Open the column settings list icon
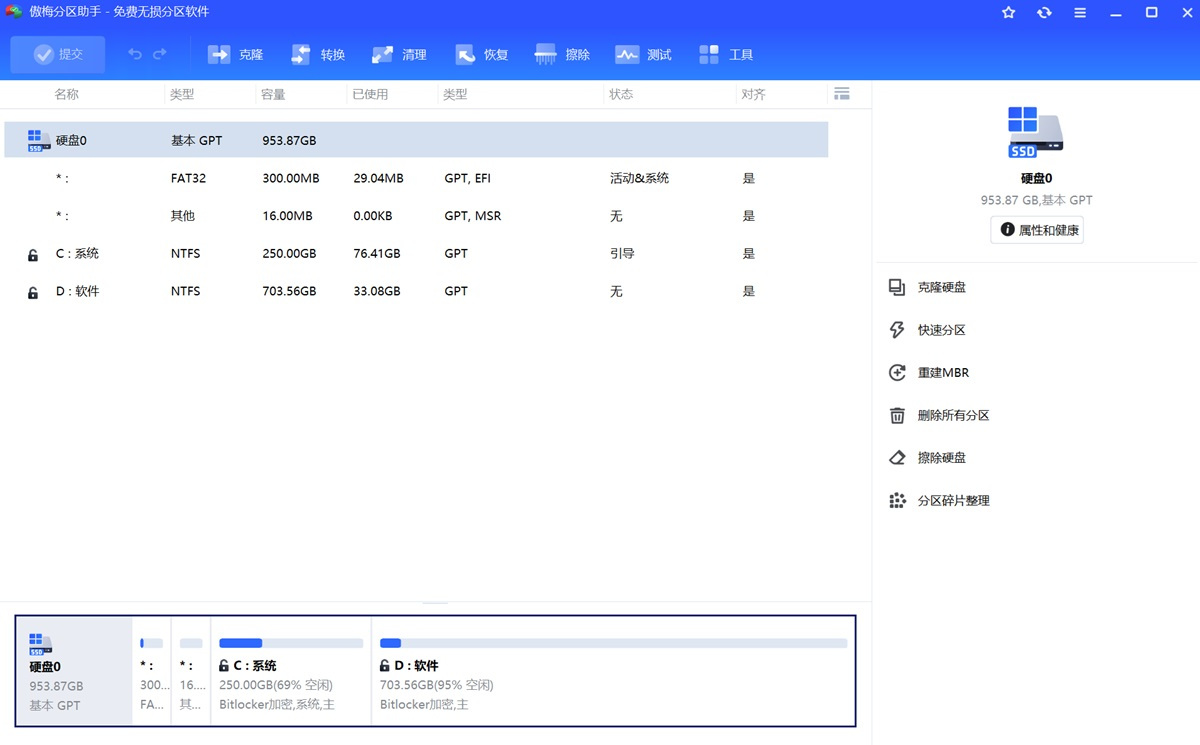The width and height of the screenshot is (1200, 745). click(x=841, y=94)
